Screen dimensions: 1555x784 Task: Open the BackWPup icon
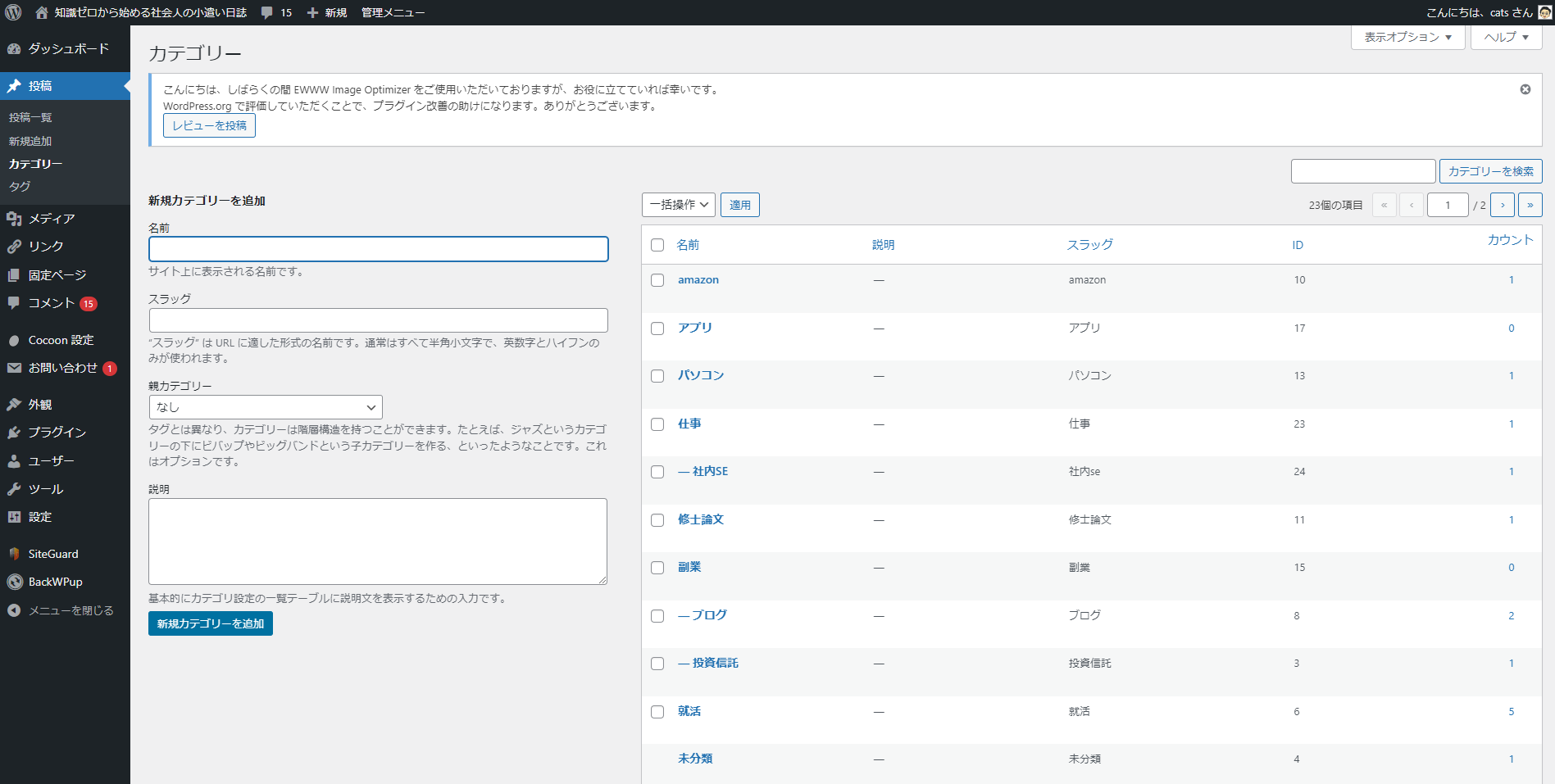pos(14,582)
